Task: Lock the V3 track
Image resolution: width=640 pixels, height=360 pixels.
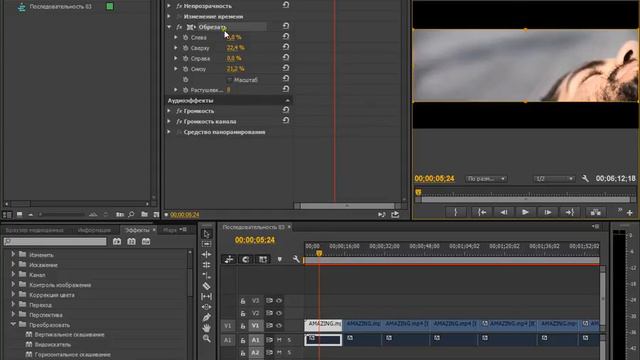Action: pos(243,301)
